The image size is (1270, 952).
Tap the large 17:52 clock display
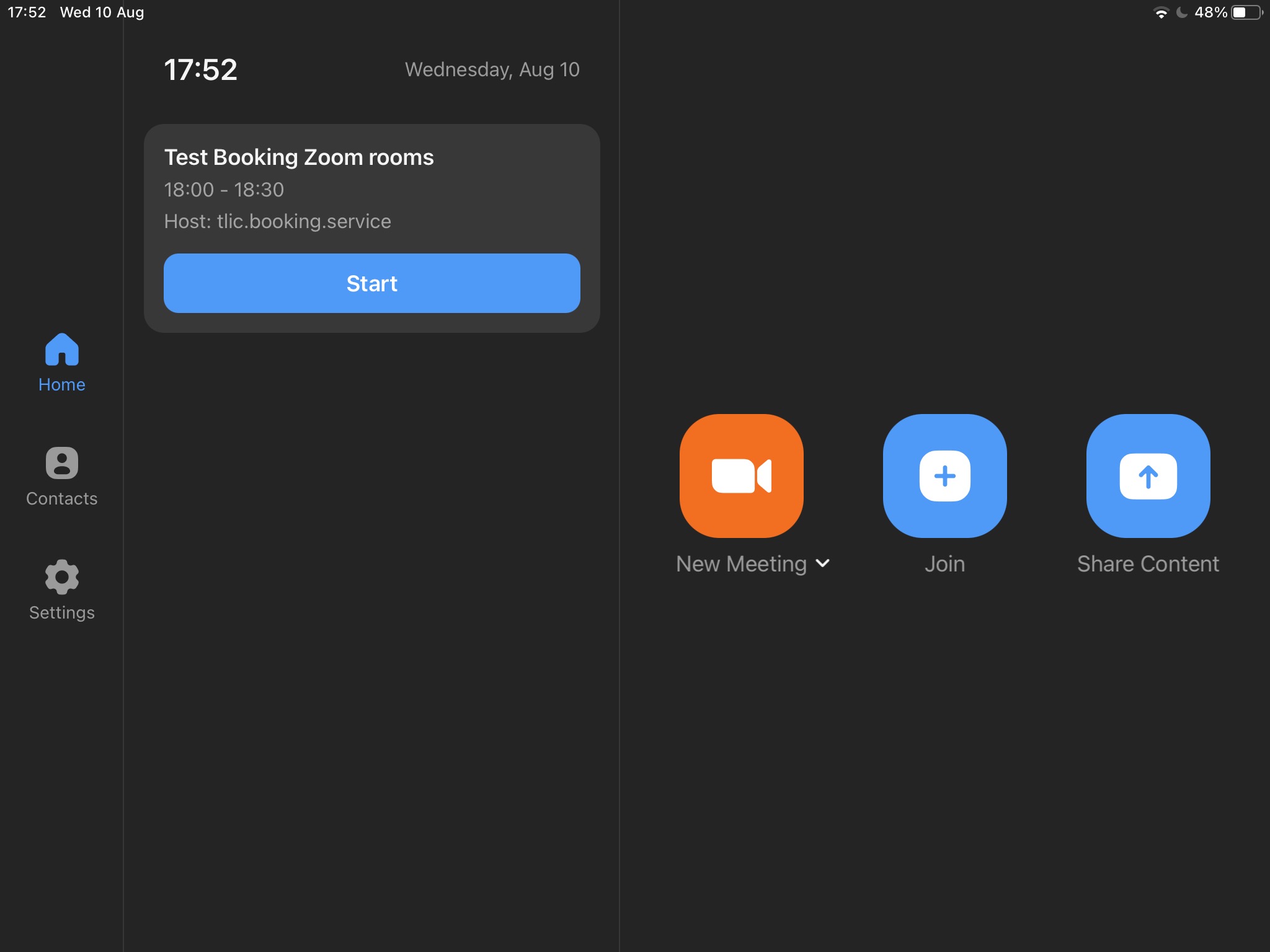pos(200,69)
